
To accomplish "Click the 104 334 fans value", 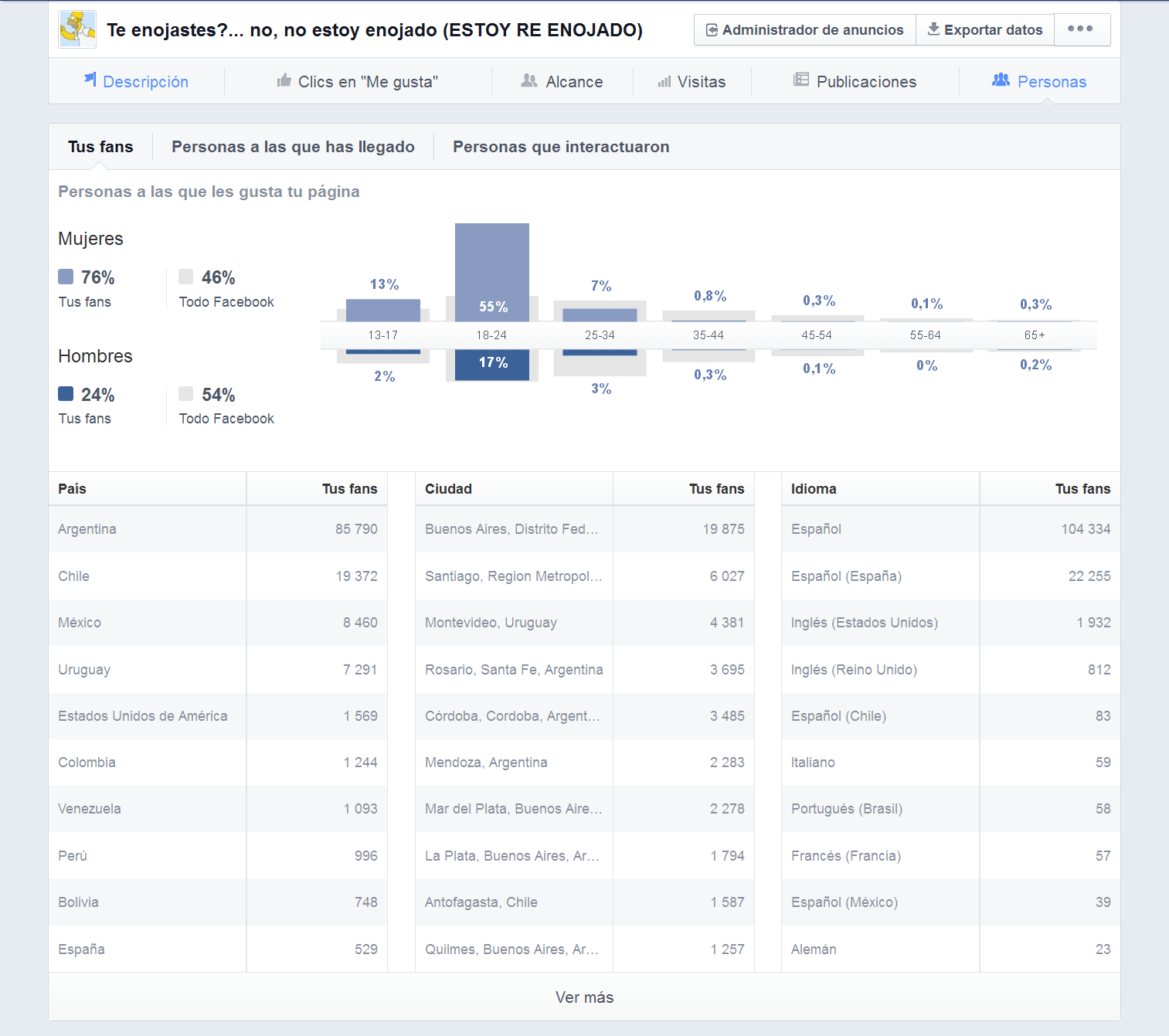I will click(x=1086, y=529).
